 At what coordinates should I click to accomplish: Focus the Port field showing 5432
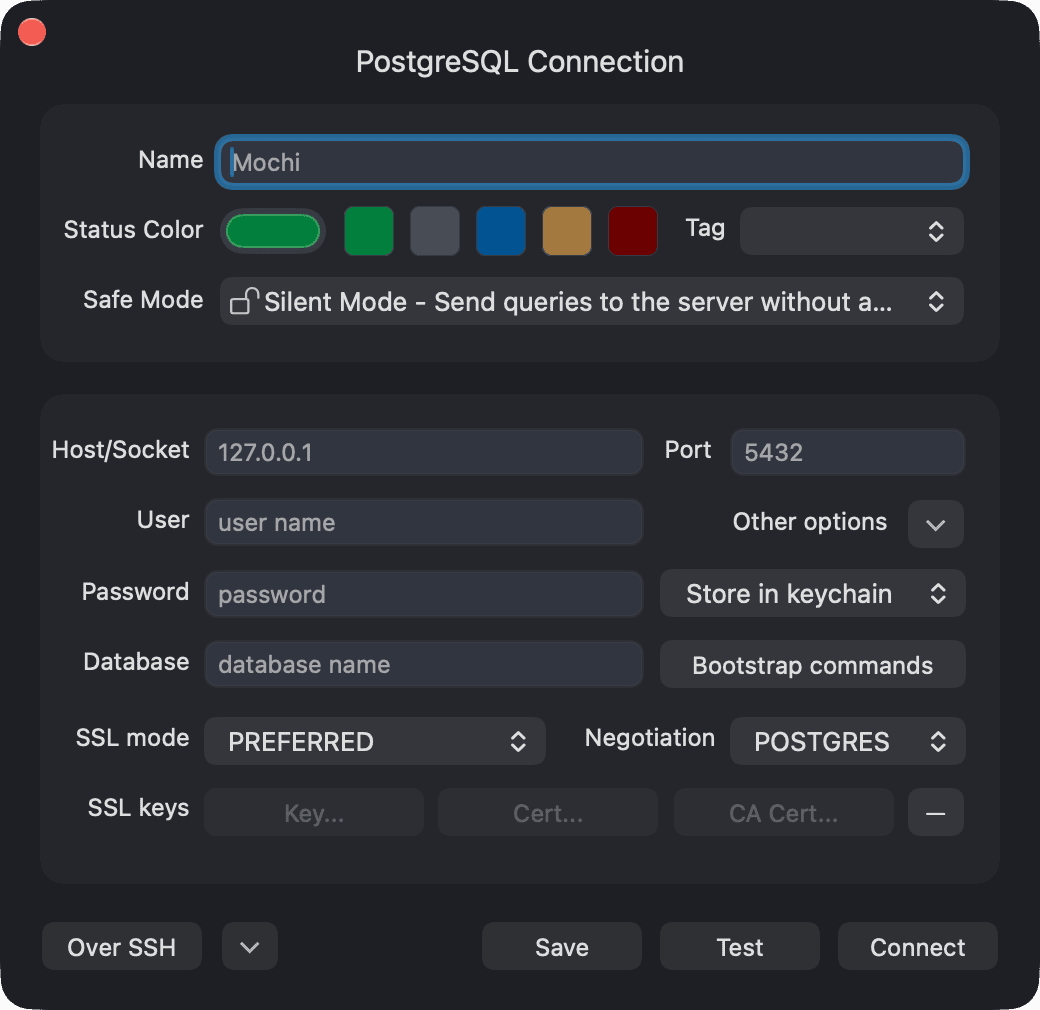pyautogui.click(x=847, y=452)
